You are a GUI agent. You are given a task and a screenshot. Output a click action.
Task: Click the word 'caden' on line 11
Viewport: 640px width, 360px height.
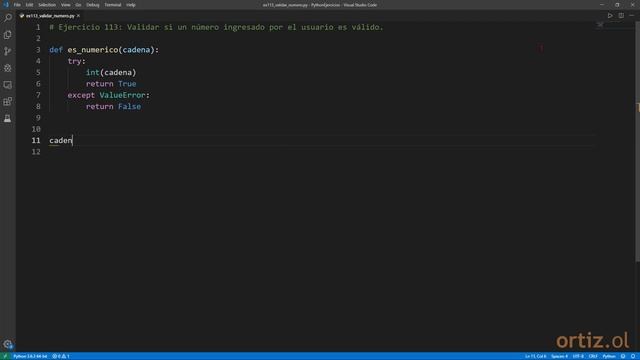click(61, 140)
